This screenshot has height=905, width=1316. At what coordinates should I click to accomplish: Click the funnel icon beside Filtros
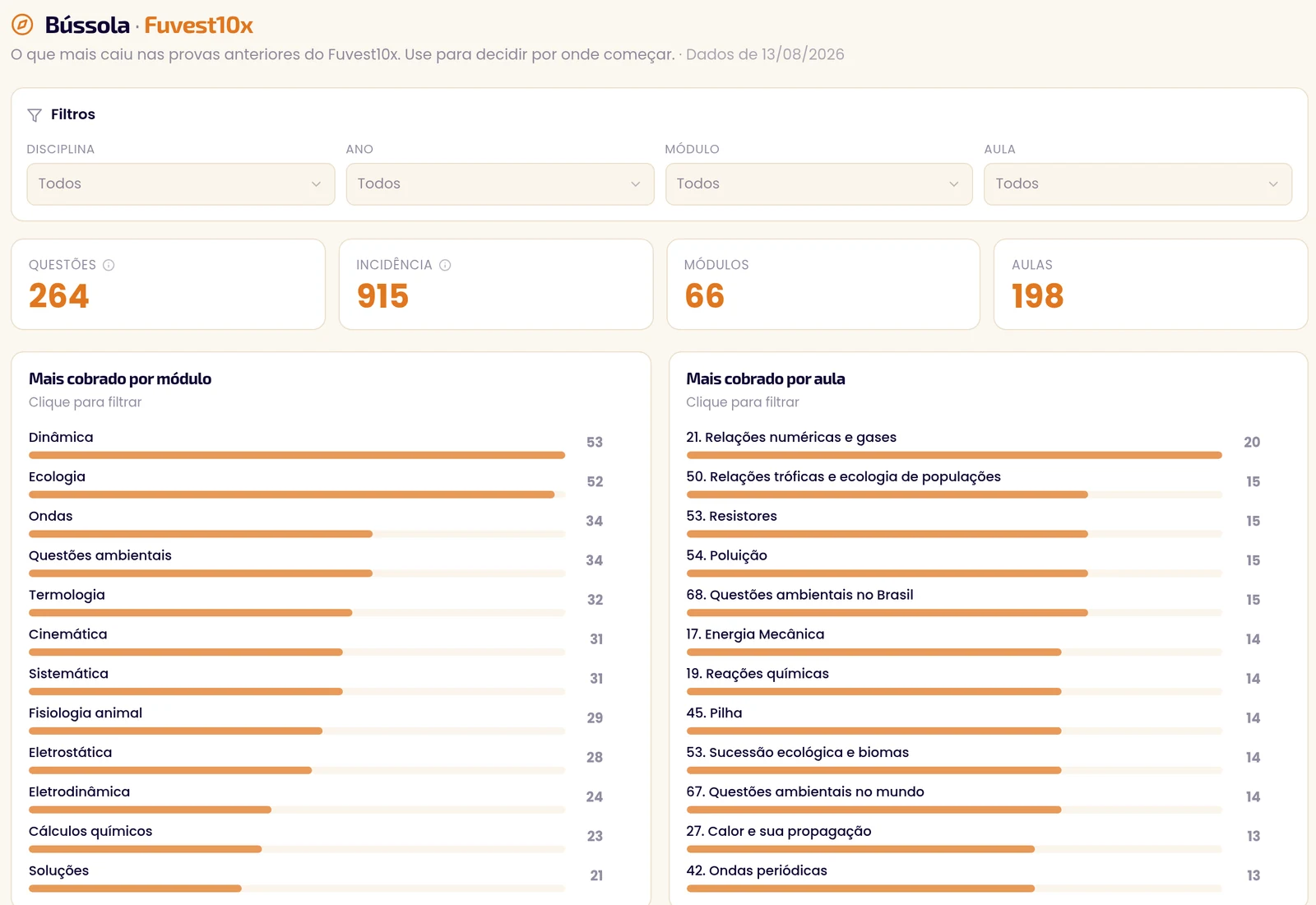click(x=35, y=115)
